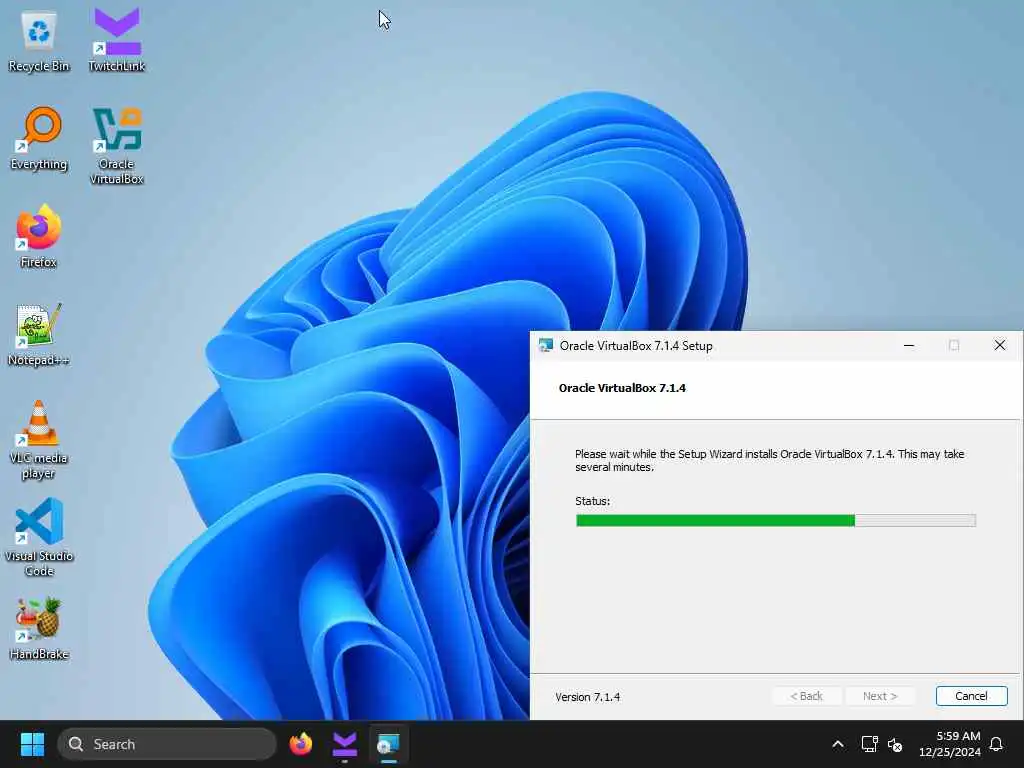
Task: Open TwitchLink from the taskbar
Action: tap(345, 744)
